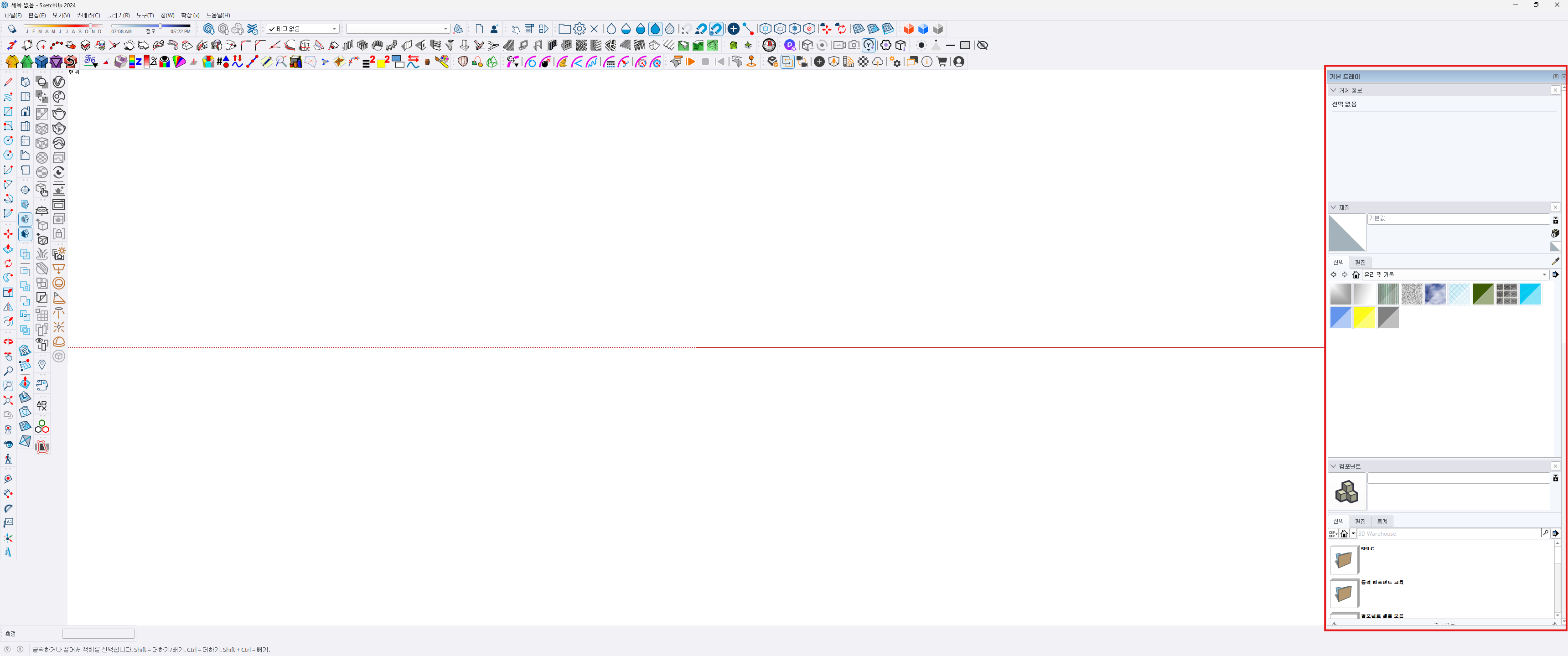Image resolution: width=1568 pixels, height=656 pixels.
Task: Click the material eyedropper sample tool
Action: (x=1555, y=262)
